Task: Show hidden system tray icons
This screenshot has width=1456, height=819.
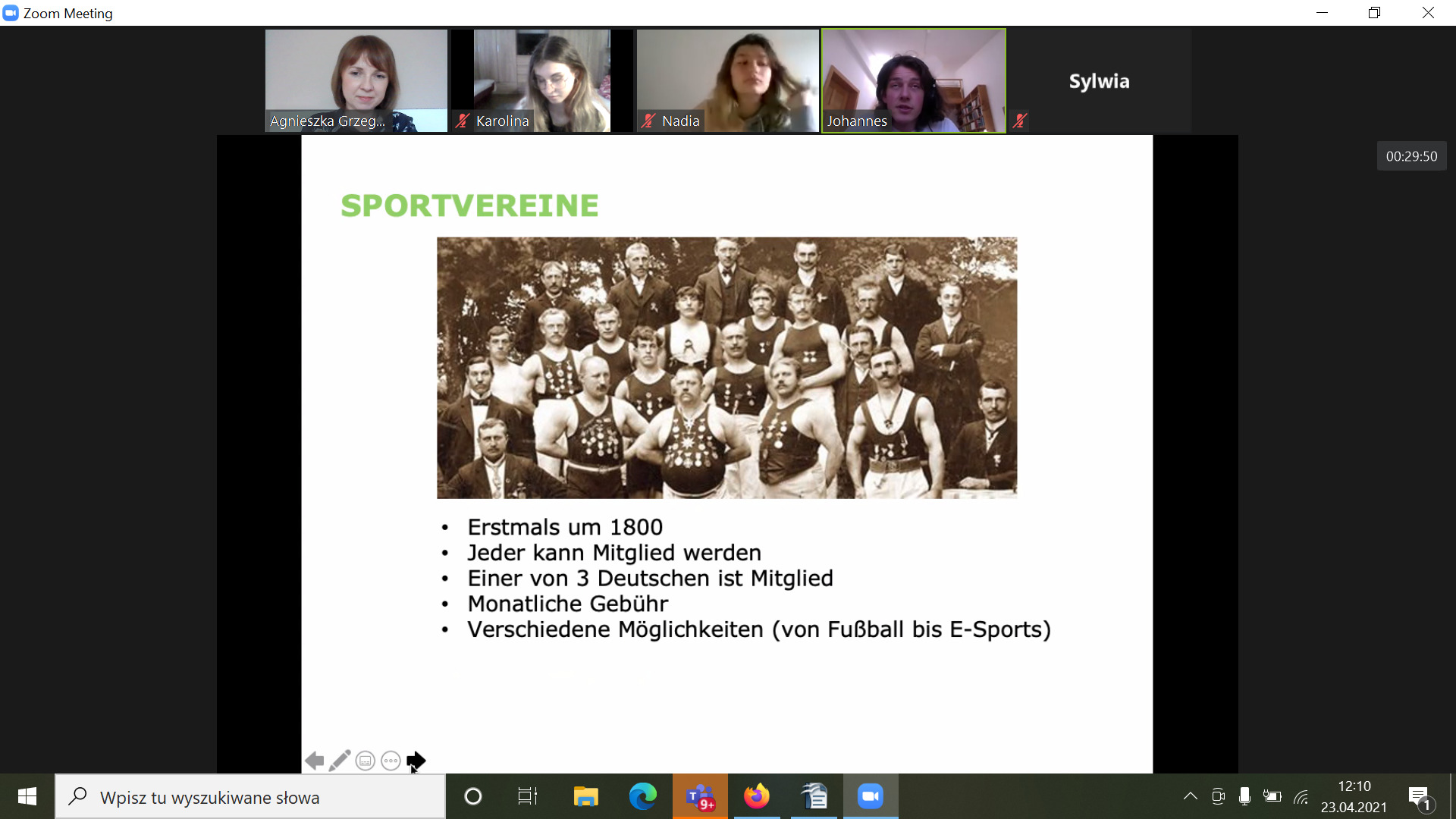Action: 1191,796
